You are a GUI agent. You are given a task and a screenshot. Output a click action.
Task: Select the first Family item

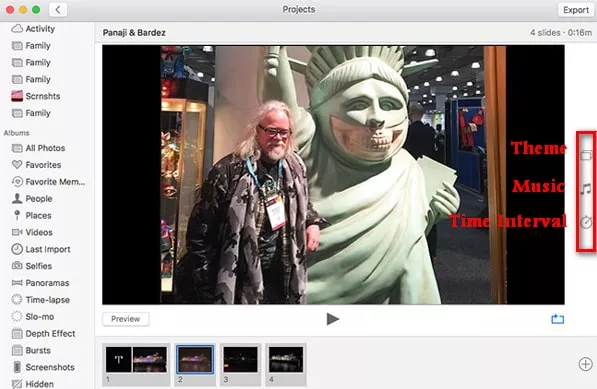click(31, 46)
